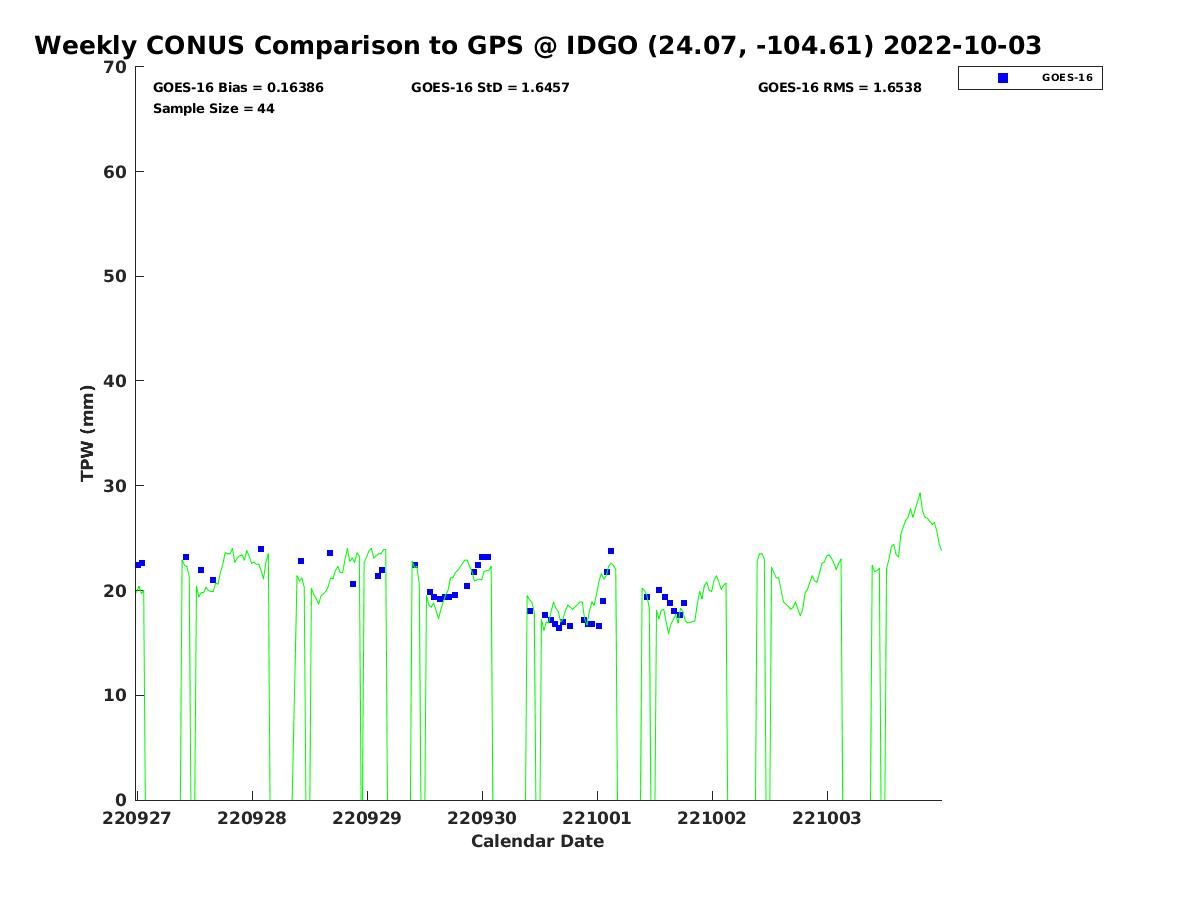Select the GOES-16 Bias statistic text

pyautogui.click(x=238, y=88)
